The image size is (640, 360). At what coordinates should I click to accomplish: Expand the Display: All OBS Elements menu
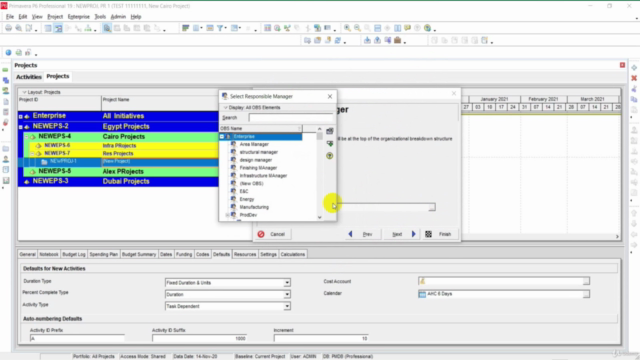coord(252,107)
